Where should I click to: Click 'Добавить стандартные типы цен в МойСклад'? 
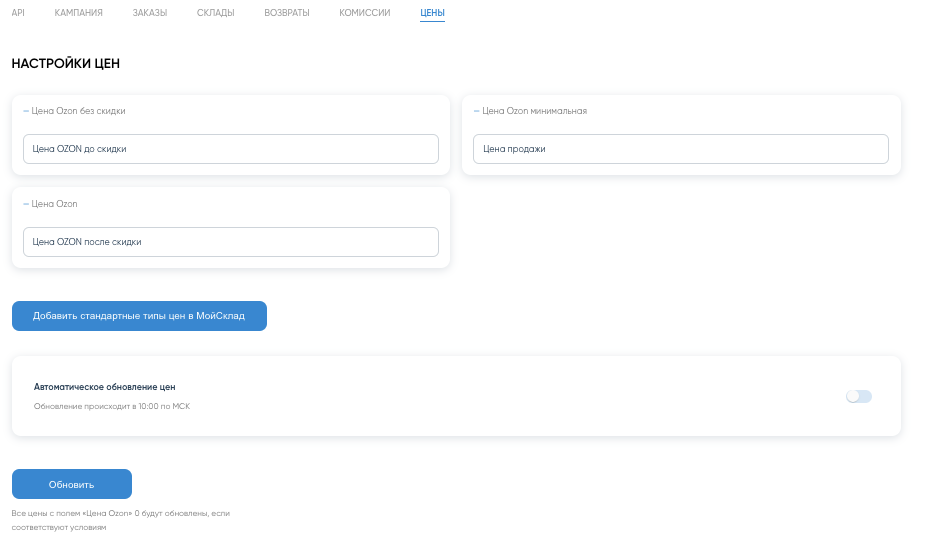pos(139,316)
